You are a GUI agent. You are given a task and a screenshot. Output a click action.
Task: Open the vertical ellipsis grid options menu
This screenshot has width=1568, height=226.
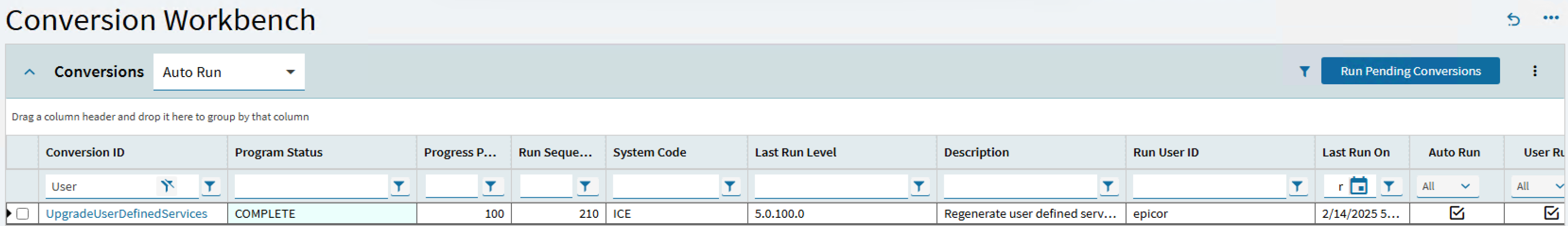(1535, 71)
